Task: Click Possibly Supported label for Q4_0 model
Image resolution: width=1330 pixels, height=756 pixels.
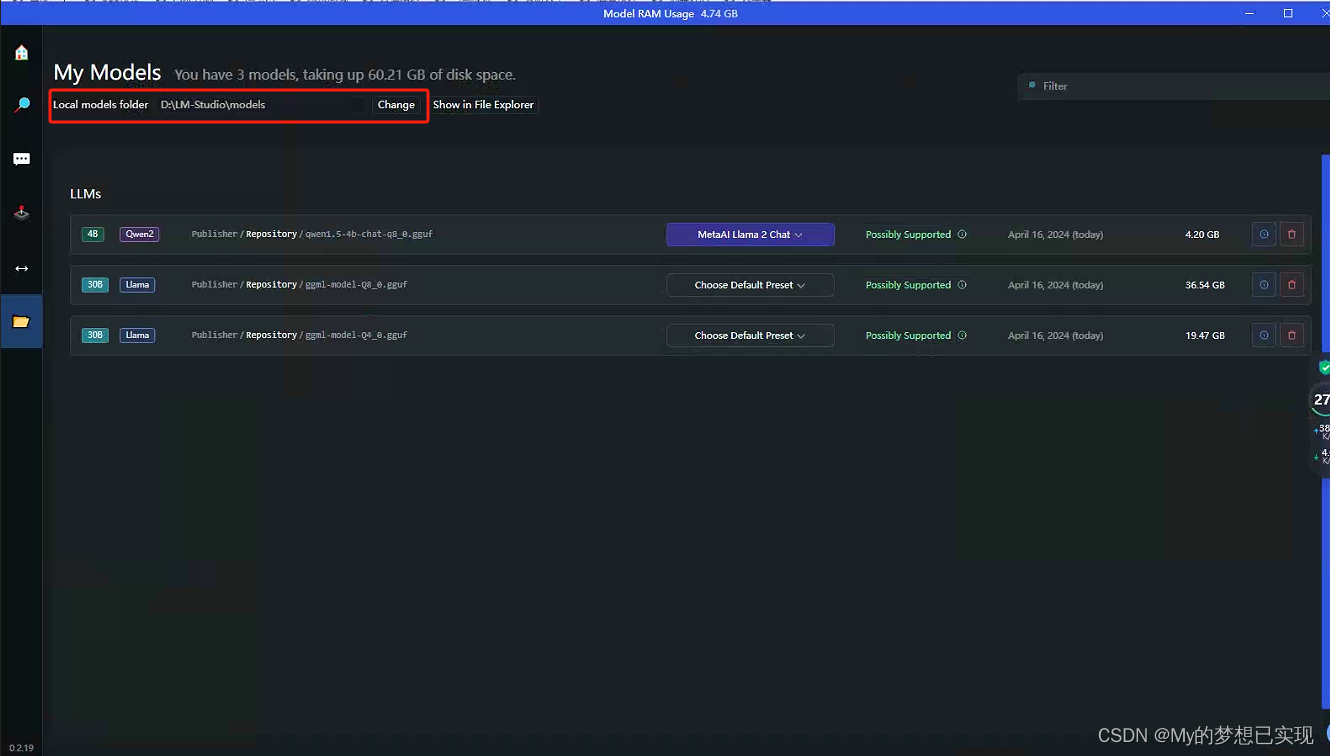Action: (x=908, y=336)
